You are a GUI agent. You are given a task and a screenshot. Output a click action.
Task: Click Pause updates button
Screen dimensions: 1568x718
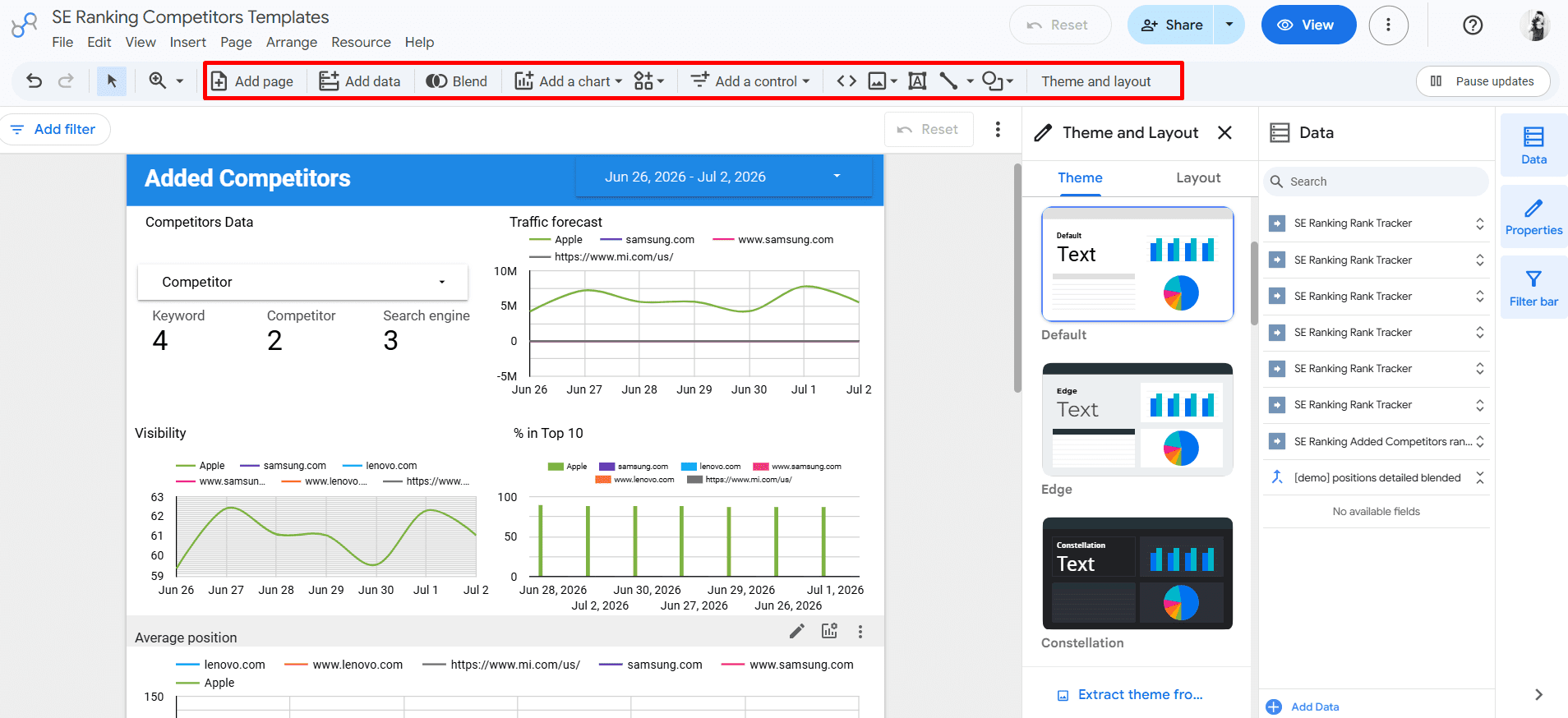point(1483,81)
